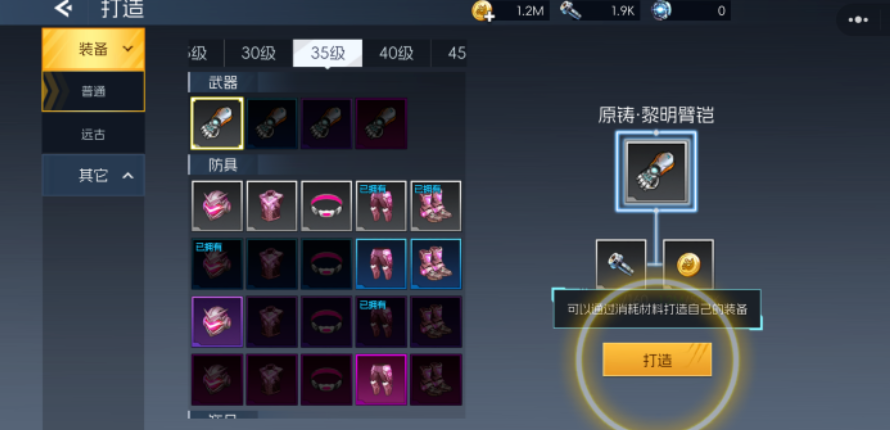Switch to the 40级 level tab
The image size is (890, 430).
pyautogui.click(x=396, y=53)
